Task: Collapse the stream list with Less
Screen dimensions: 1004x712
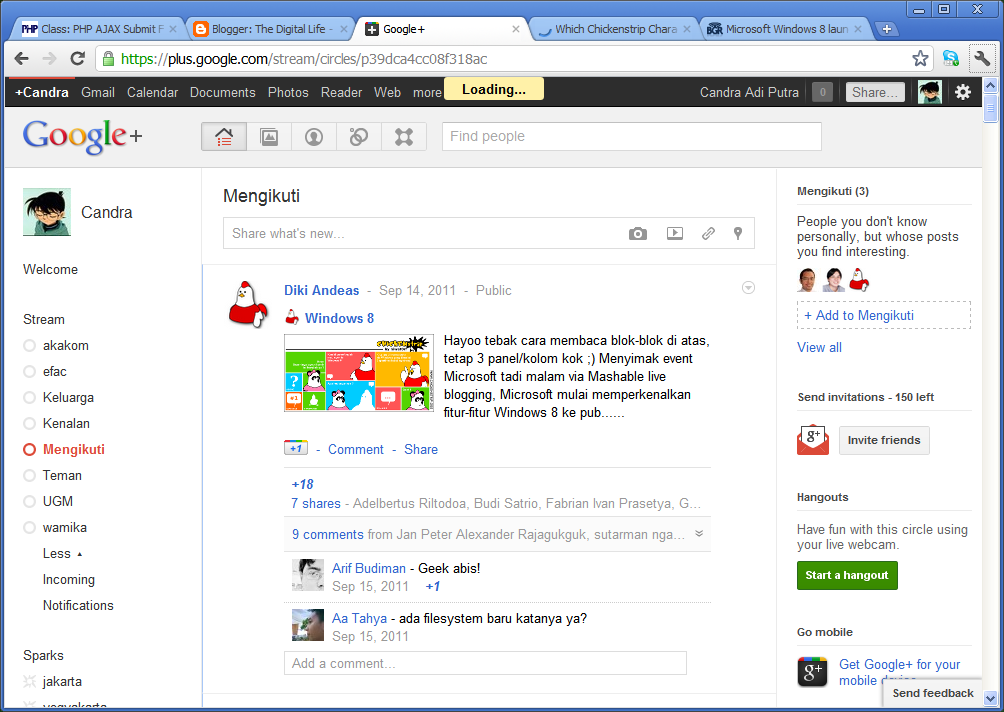Action: pyautogui.click(x=55, y=553)
